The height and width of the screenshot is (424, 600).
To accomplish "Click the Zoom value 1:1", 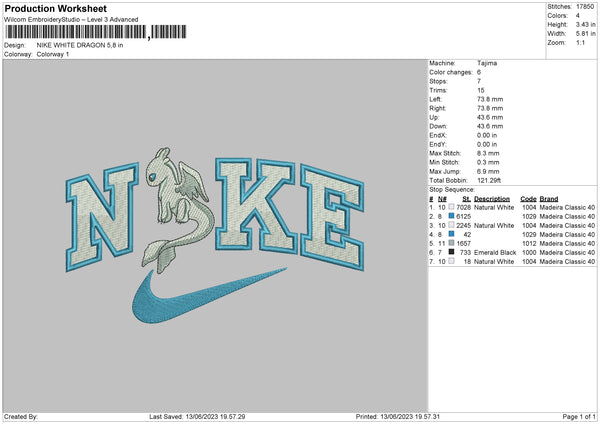I will 580,42.
